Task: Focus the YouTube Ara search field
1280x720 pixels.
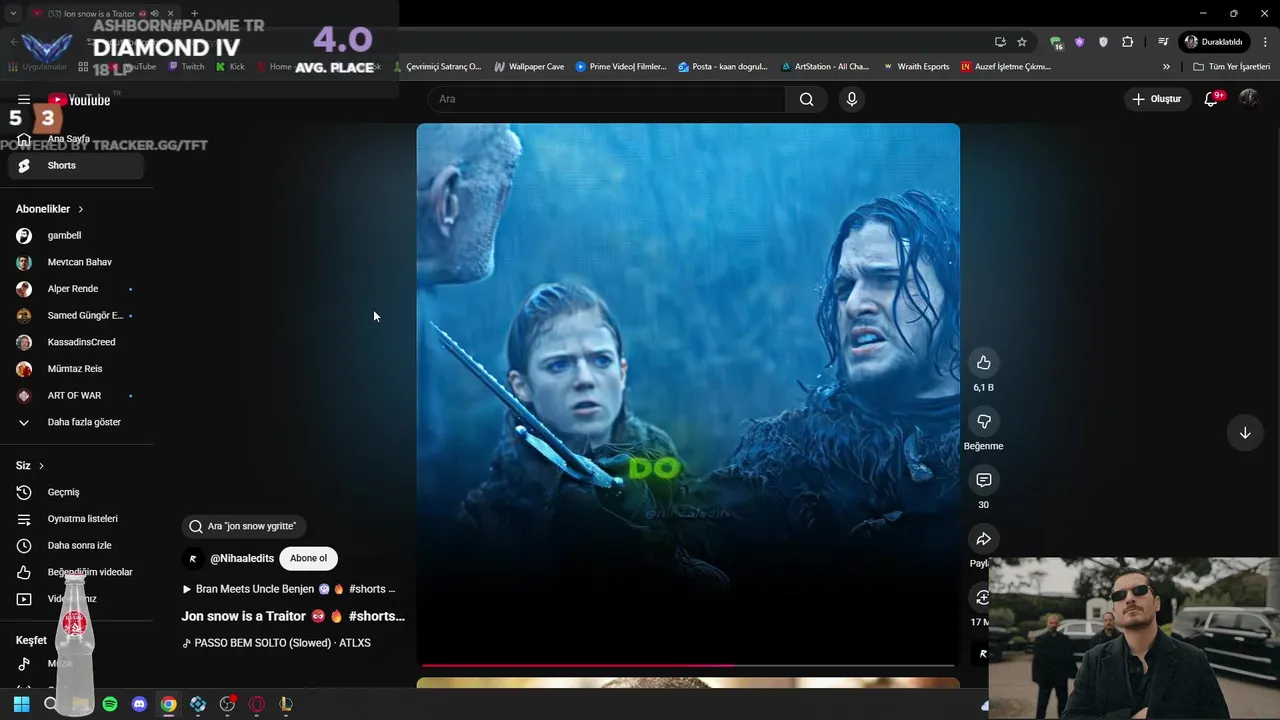Action: click(607, 99)
